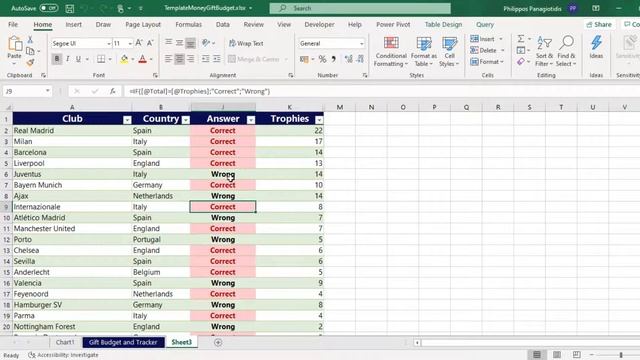Toggle Bottom Align vertical alignment
The width and height of the screenshot is (640, 360).
pyautogui.click(x=190, y=42)
